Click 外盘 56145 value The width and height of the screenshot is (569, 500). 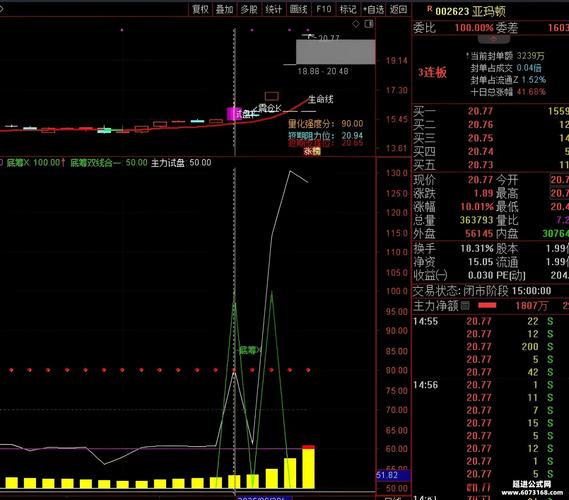pyautogui.click(x=479, y=234)
